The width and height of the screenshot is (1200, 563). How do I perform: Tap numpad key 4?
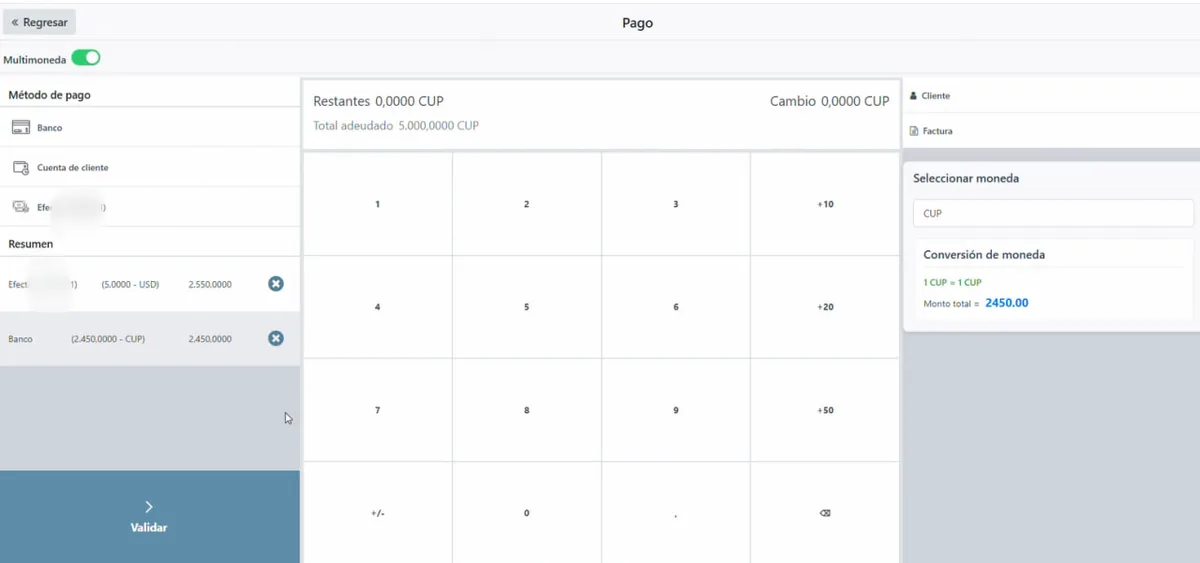click(x=377, y=307)
